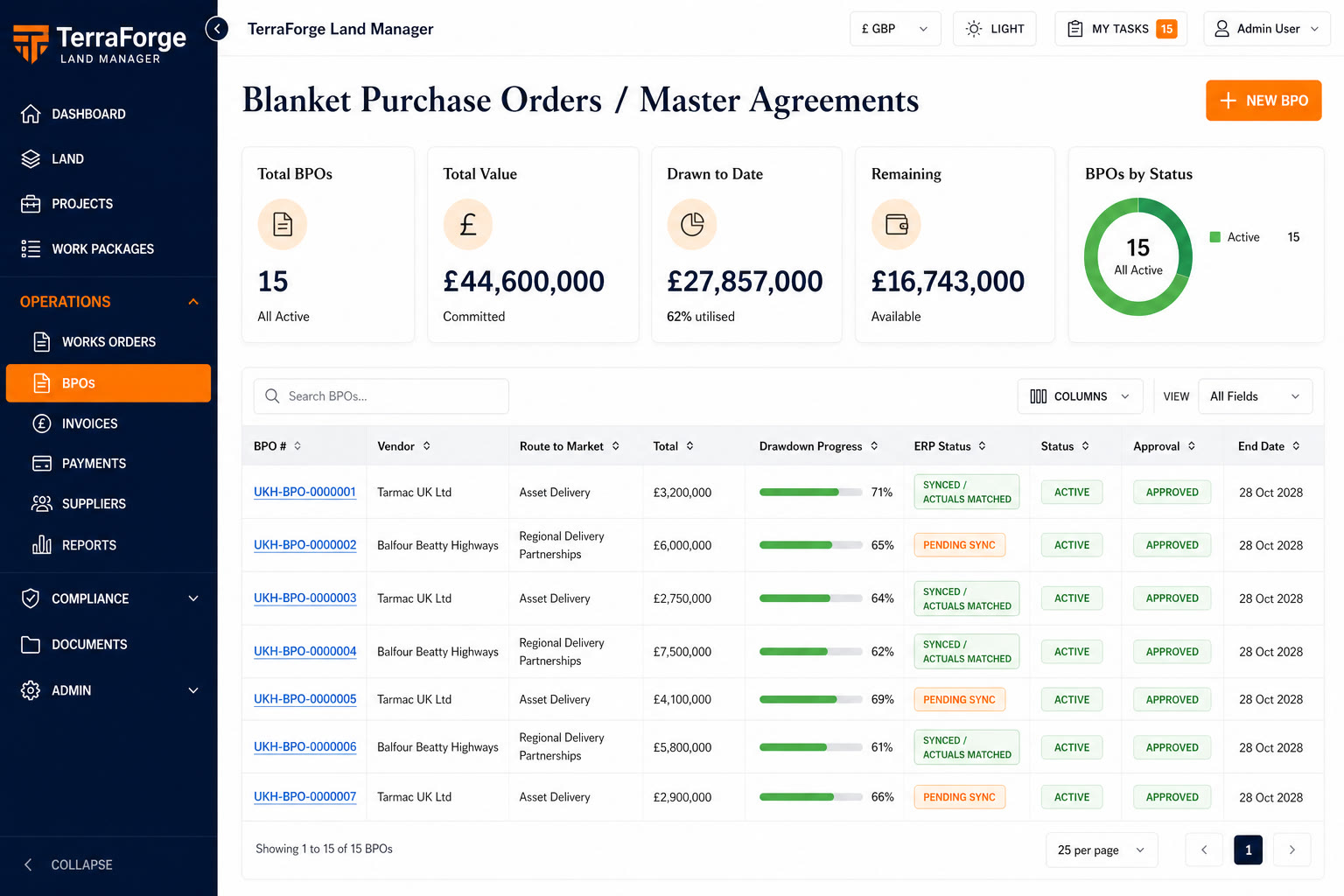Image resolution: width=1344 pixels, height=896 pixels.
Task: Select page 1 in pagination
Action: coord(1248,850)
